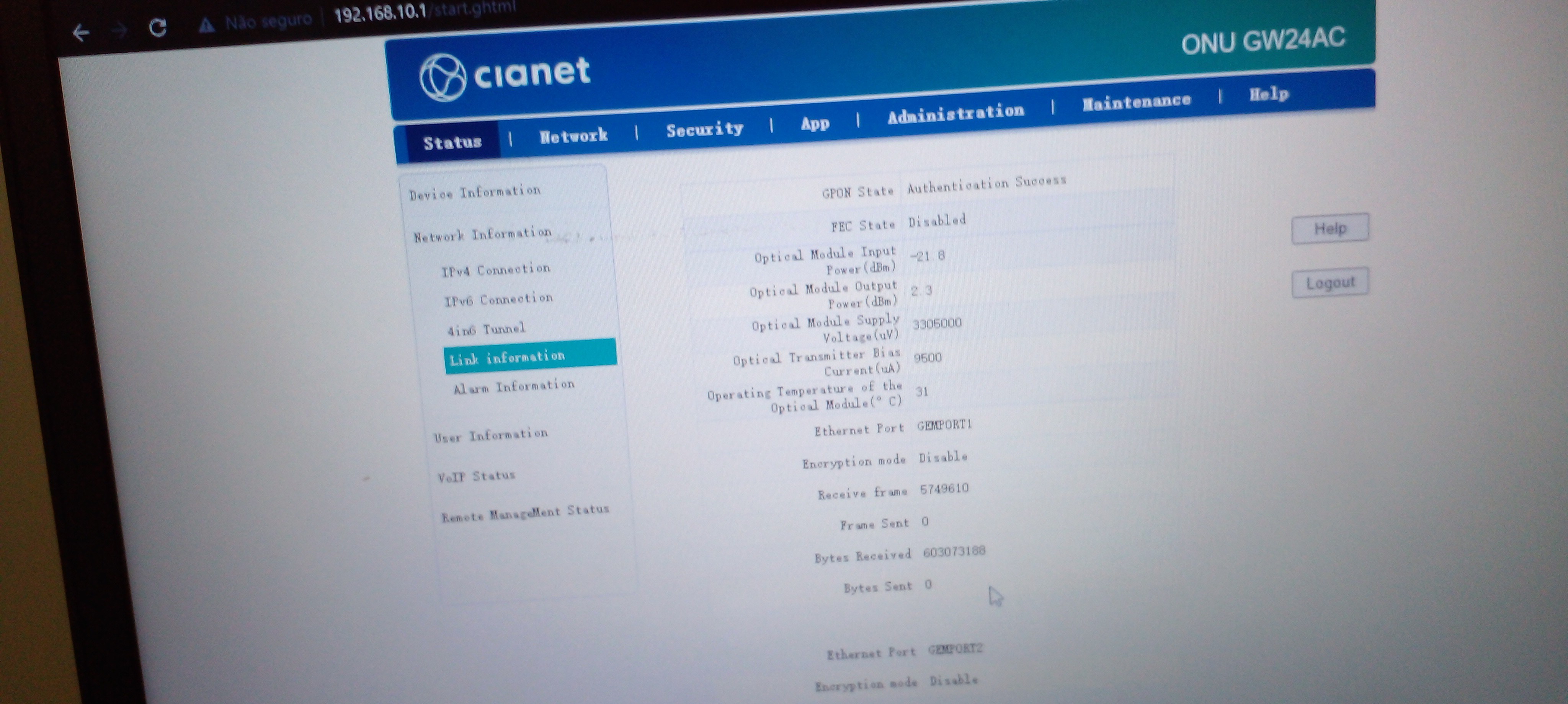Collapse the Network Information section
This screenshot has width=1568, height=704.
(483, 234)
